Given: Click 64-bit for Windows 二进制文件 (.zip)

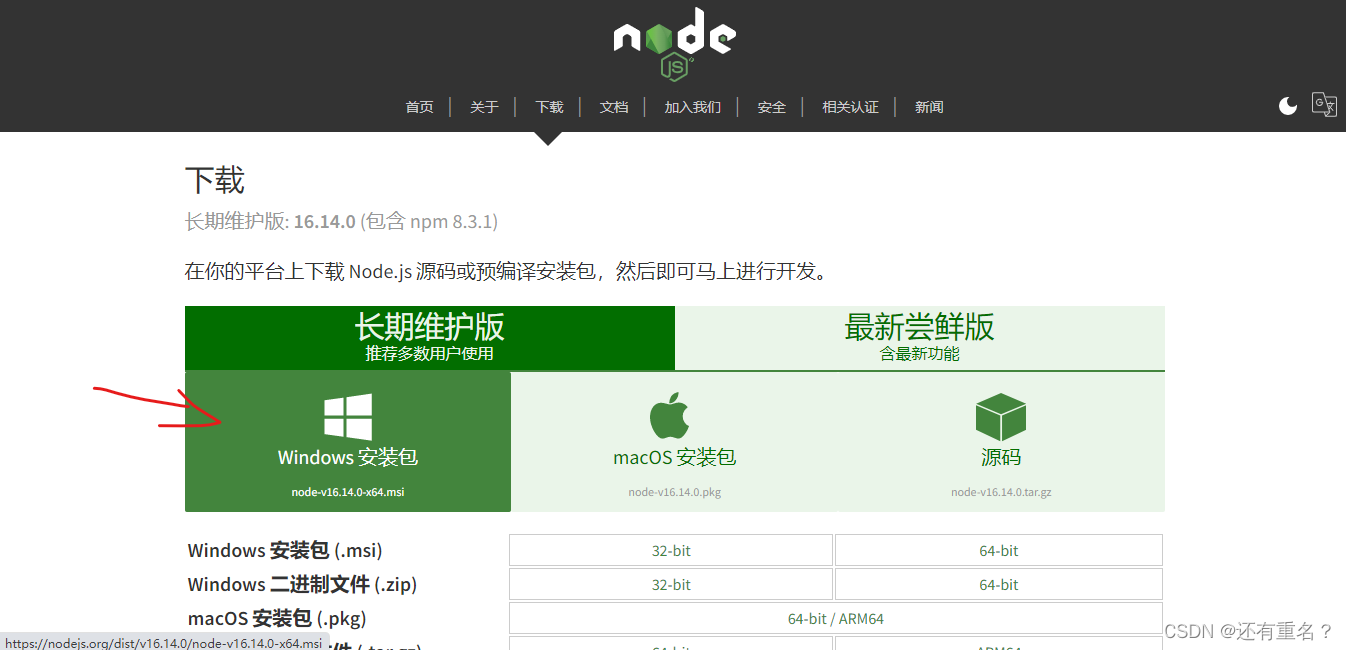Looking at the screenshot, I should coord(999,584).
